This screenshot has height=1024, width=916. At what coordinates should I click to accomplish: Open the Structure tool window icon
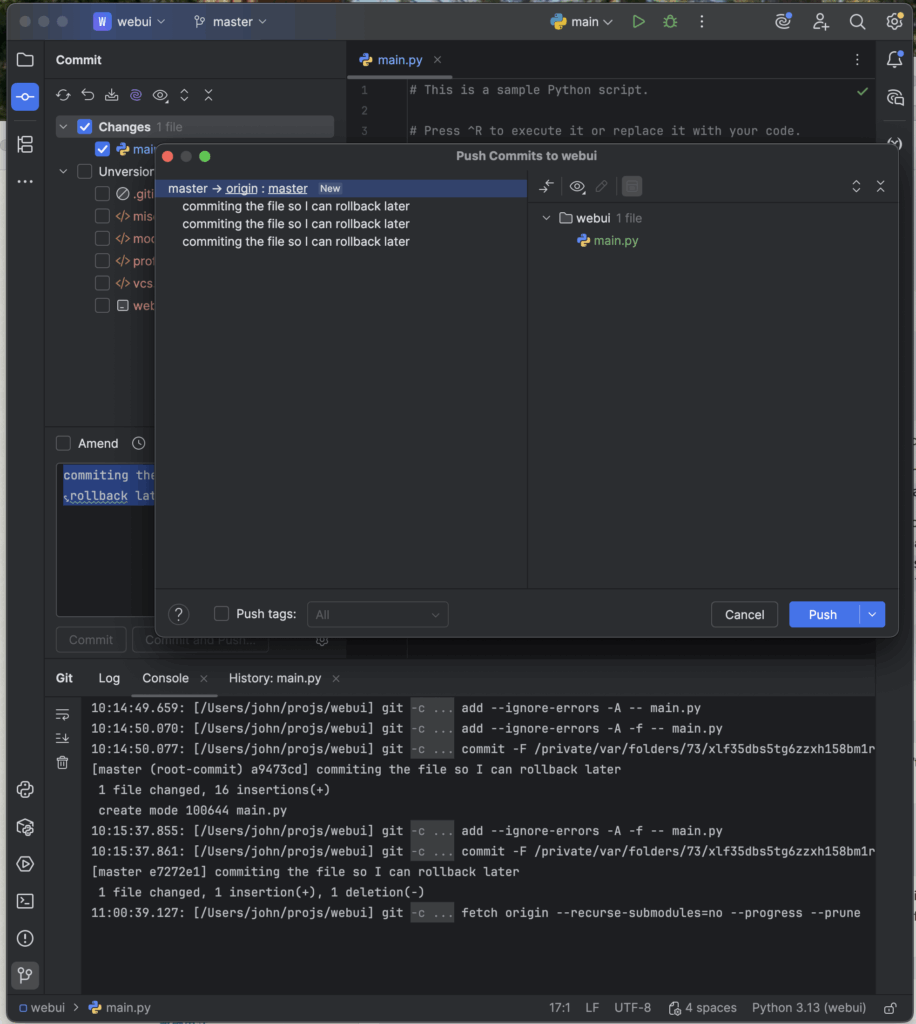pos(25,144)
